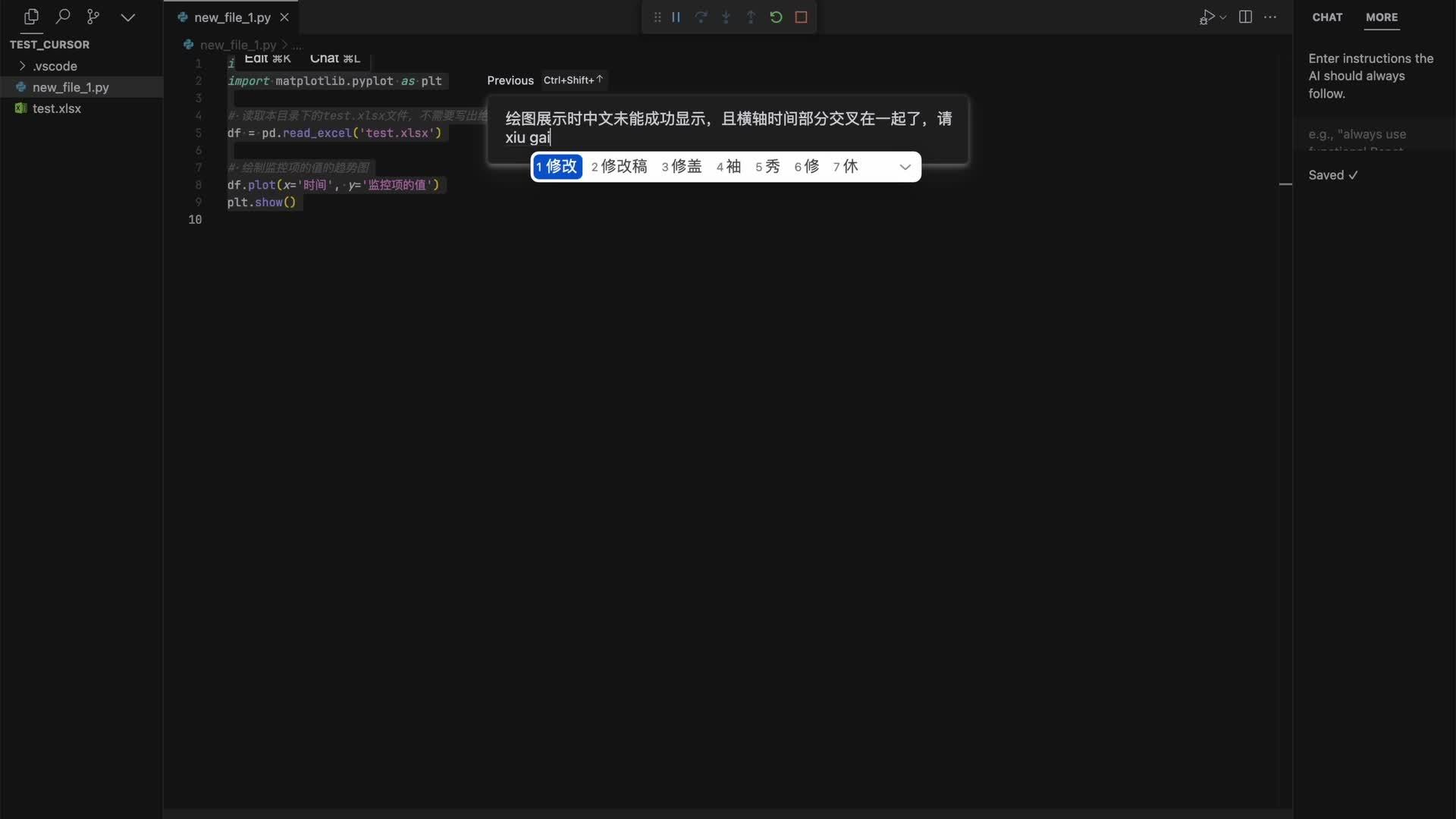1456x819 pixels.
Task: Click new_file_1.py in the breadcrumb
Action: click(x=237, y=45)
